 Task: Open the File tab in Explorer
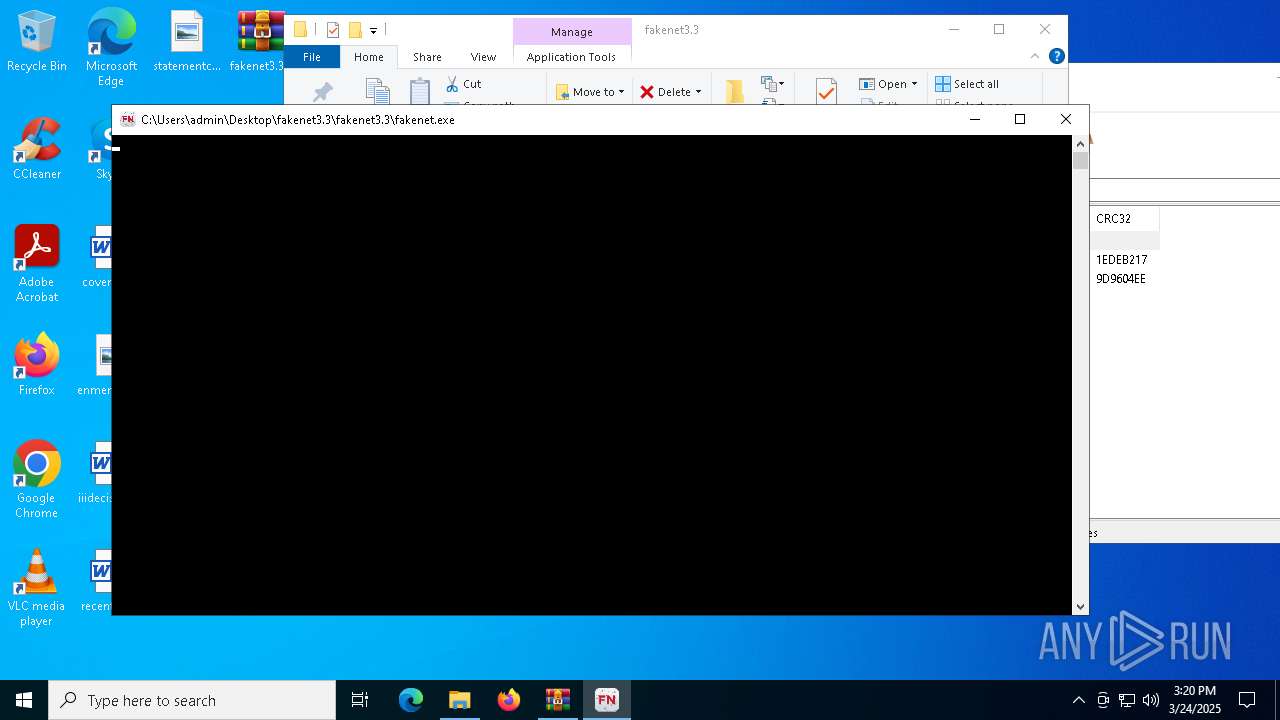click(312, 57)
